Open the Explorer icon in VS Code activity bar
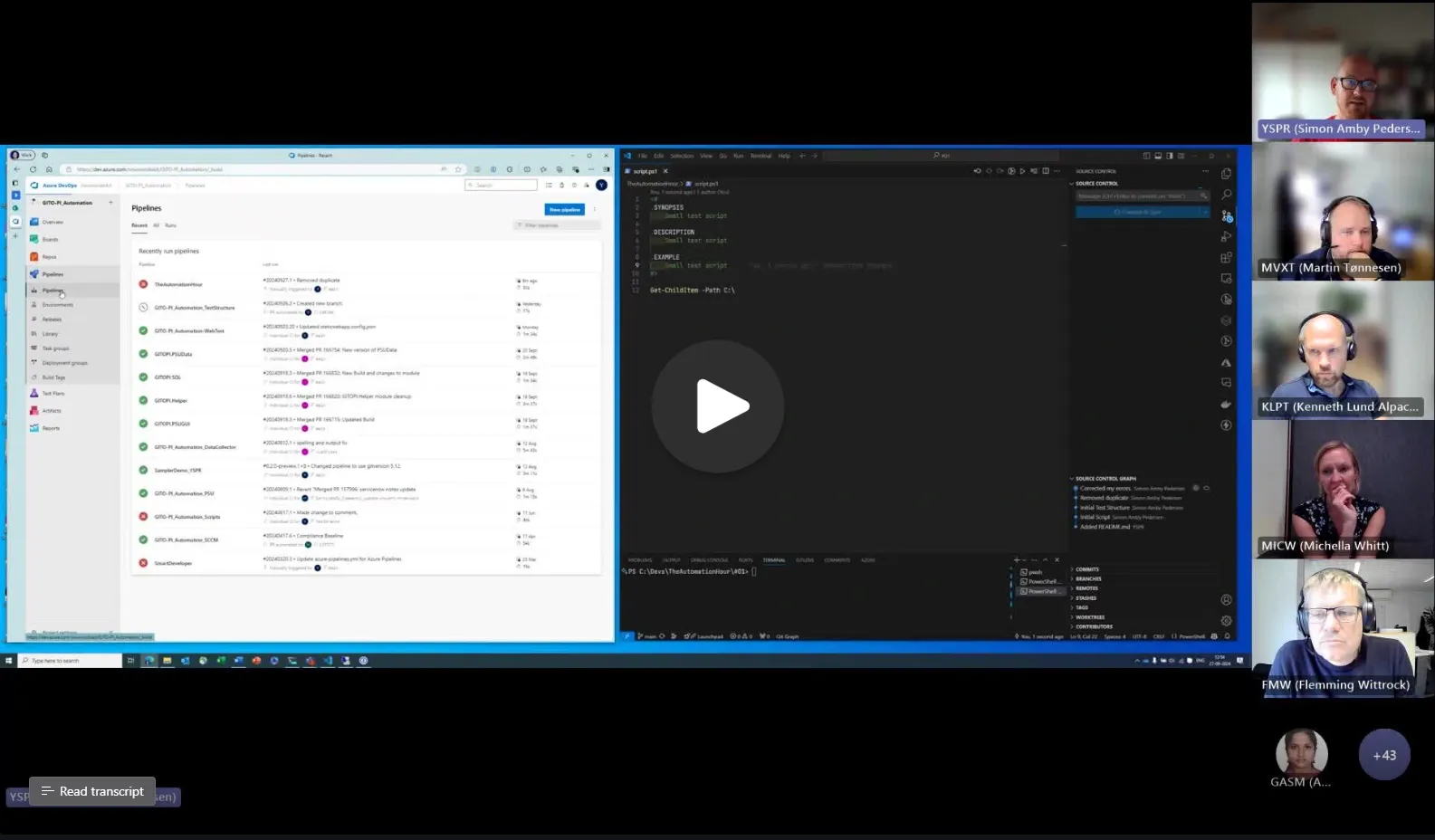Screen dimensions: 1435x840 pos(1226,174)
